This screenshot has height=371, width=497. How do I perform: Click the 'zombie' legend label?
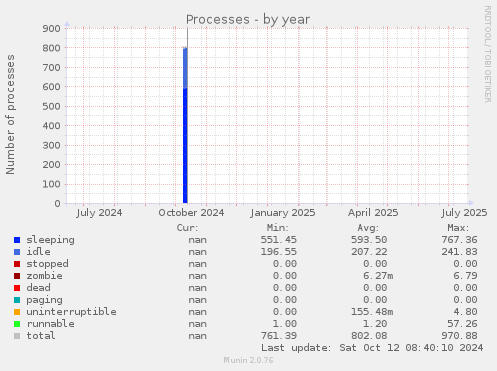tap(44, 276)
